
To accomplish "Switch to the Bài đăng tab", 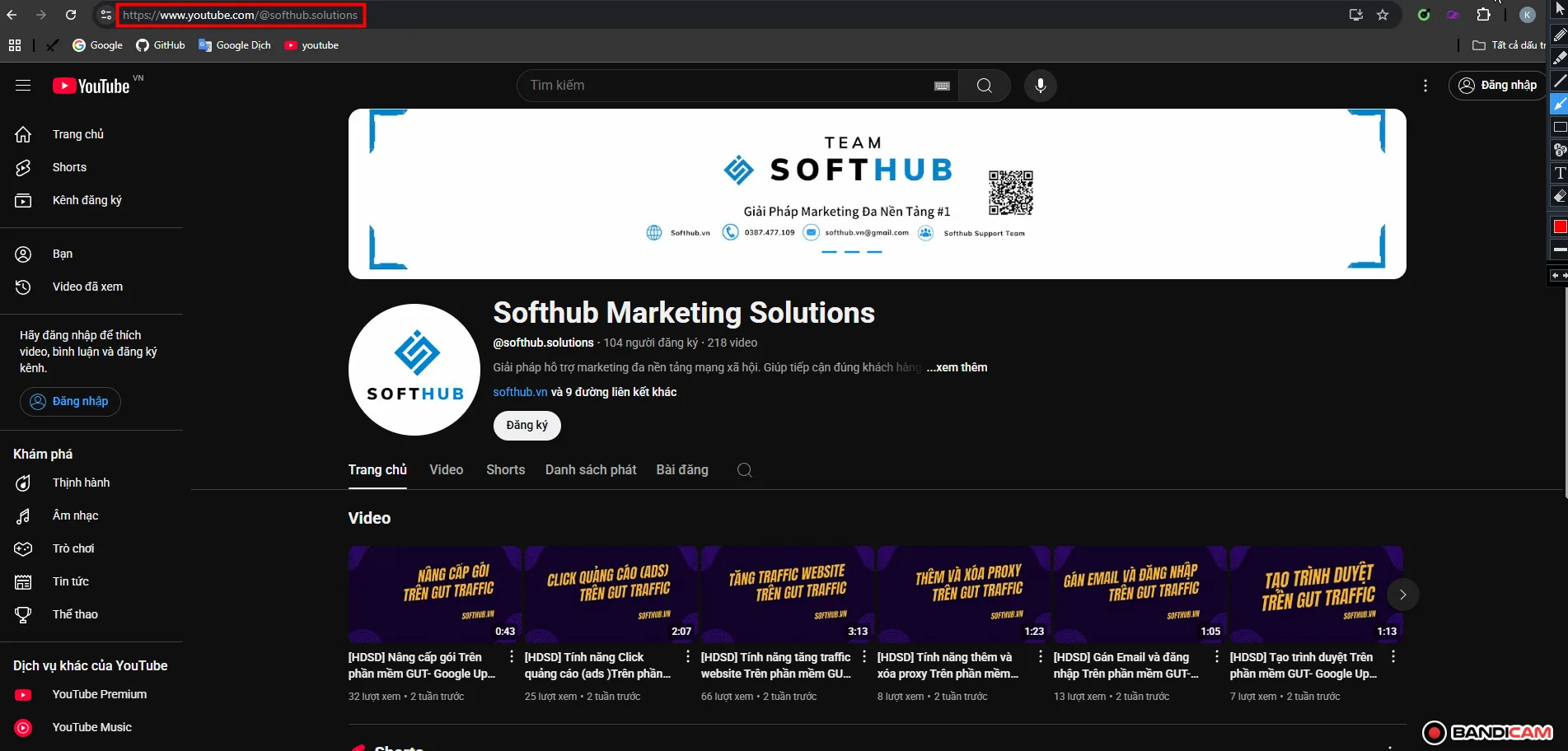I will click(682, 470).
